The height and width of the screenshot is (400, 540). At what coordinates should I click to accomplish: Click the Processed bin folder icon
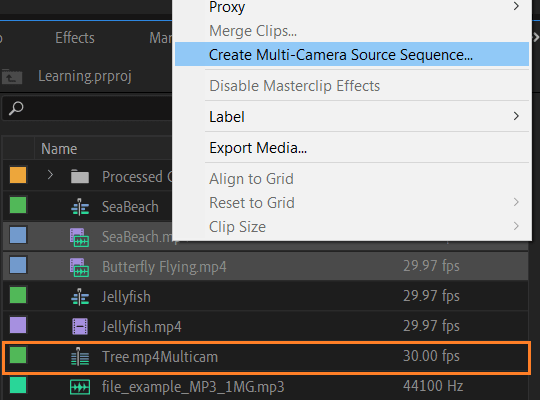[x=80, y=177]
